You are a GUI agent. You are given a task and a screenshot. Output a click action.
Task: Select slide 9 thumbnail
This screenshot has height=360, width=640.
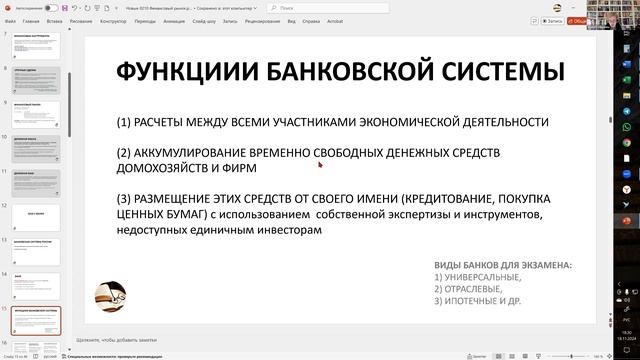[36, 115]
